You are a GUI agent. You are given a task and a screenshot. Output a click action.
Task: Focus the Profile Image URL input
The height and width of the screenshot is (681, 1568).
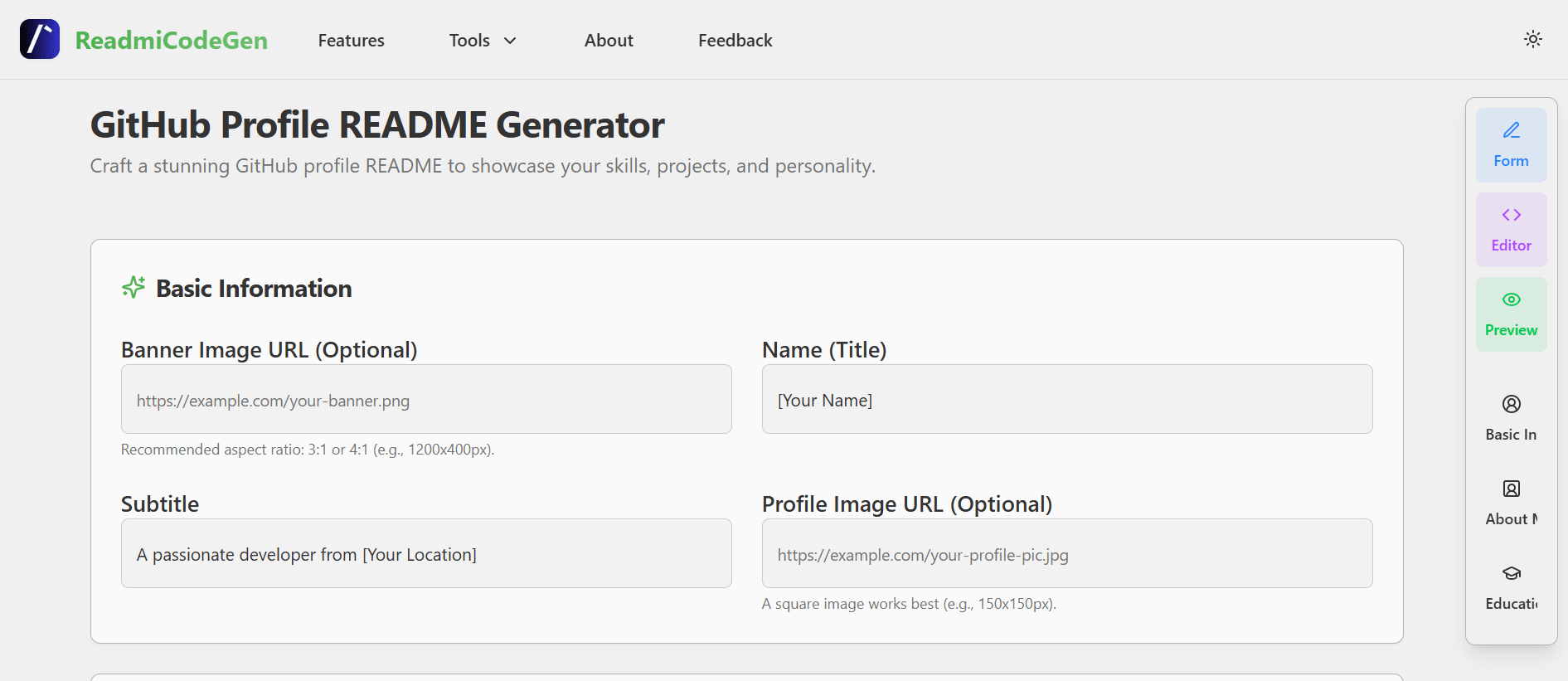click(1067, 553)
